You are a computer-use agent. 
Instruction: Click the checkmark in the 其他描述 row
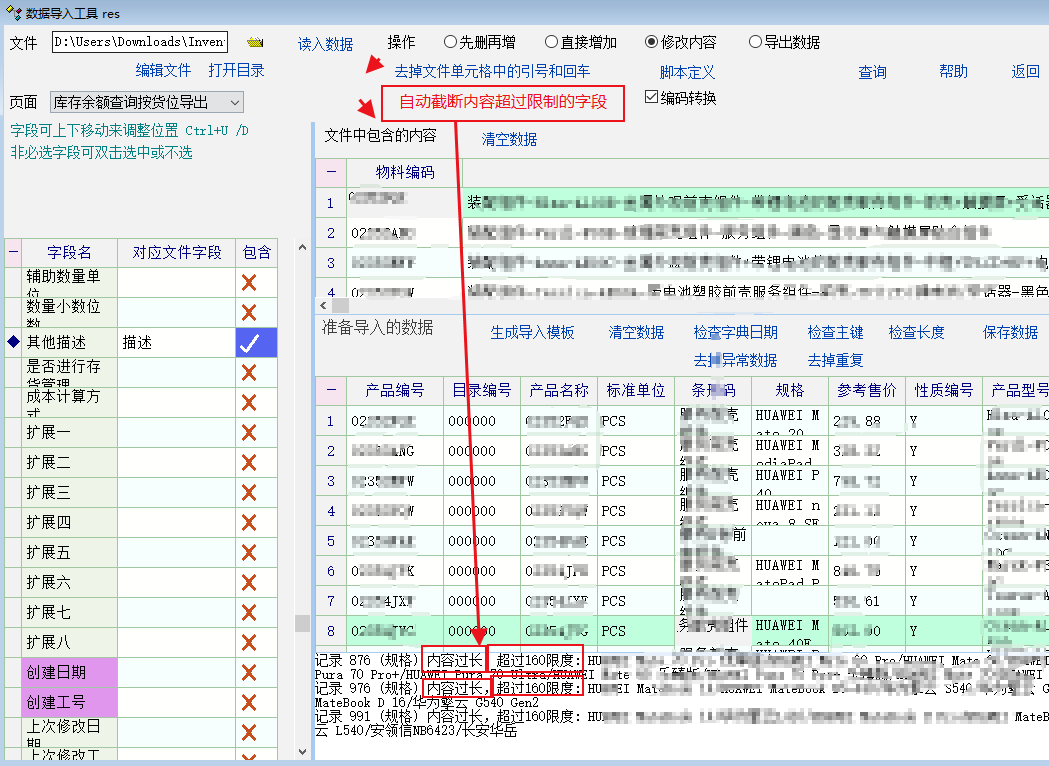[249, 343]
